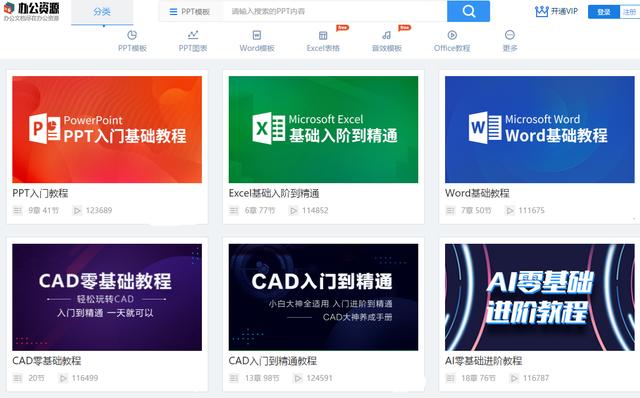Screen dimensions: 640x398
Task: Click the 18章 76节 text
Action: 478,378
